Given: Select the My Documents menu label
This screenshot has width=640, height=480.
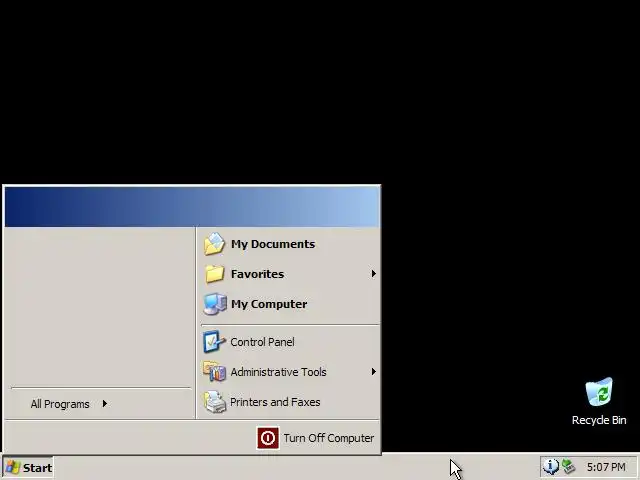Looking at the screenshot, I should pos(273,244).
